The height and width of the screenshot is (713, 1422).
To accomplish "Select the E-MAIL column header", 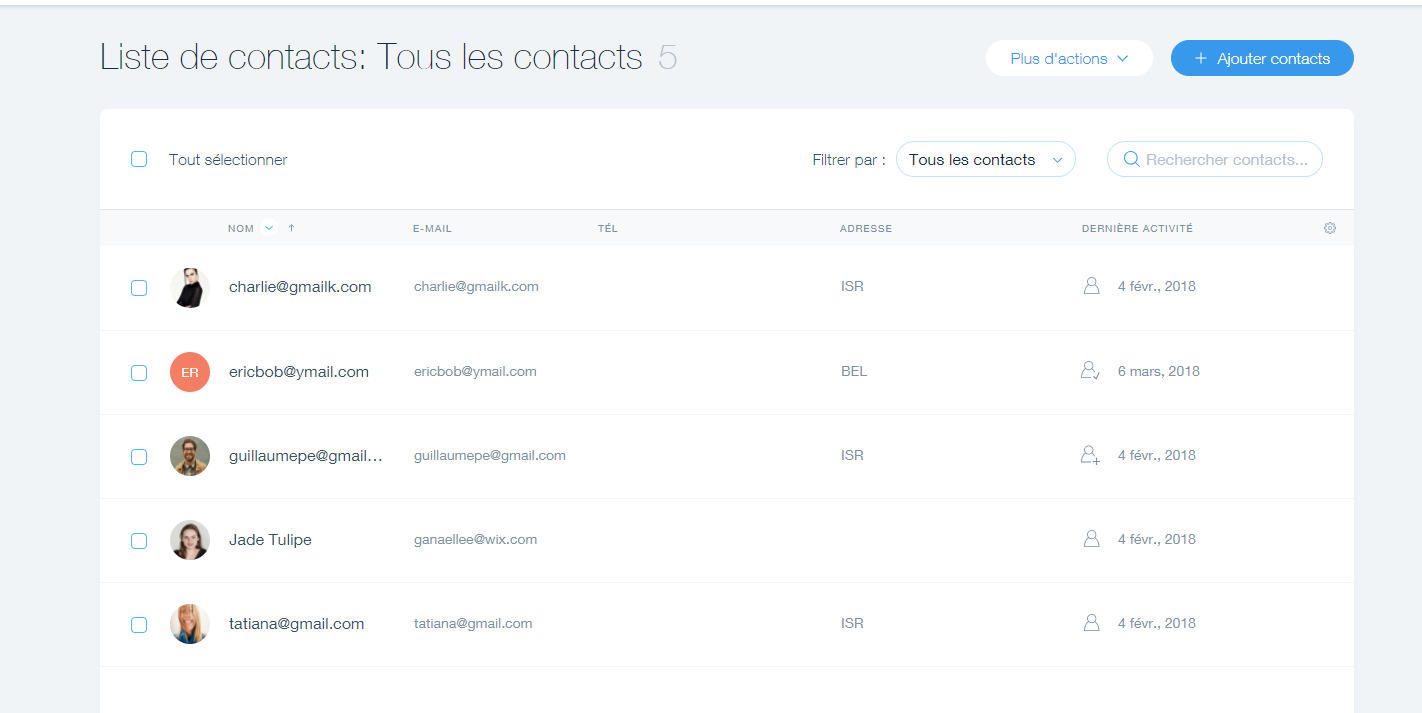I will tap(432, 228).
